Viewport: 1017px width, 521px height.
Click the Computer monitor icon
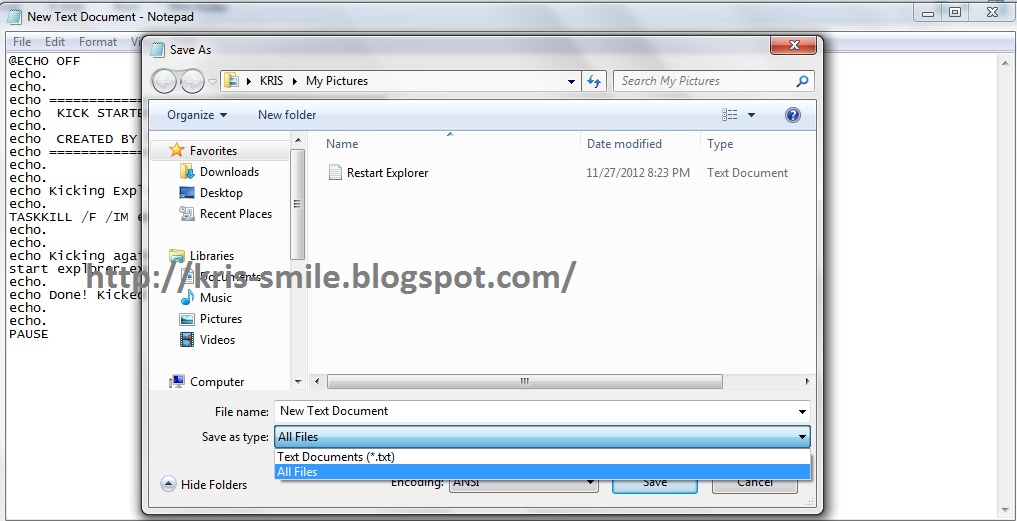coord(176,382)
